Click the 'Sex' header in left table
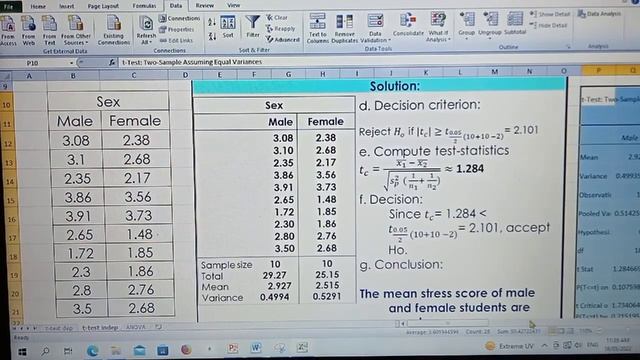The image size is (640, 360). 108,102
